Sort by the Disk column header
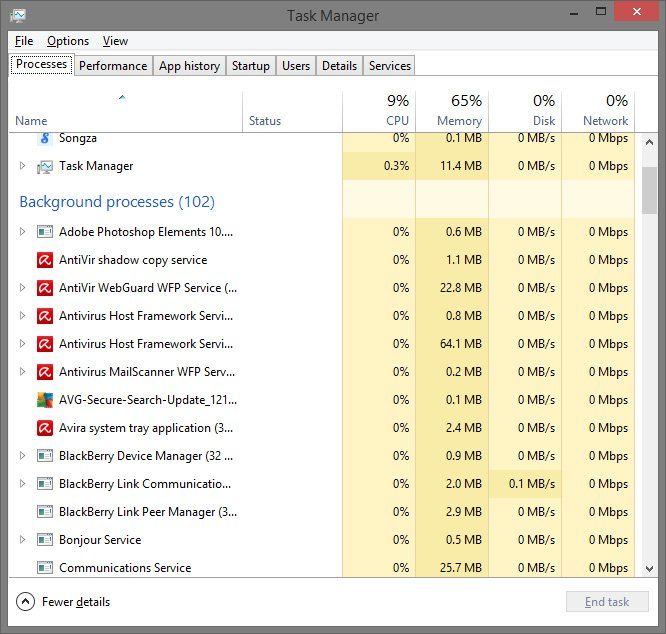This screenshot has width=666, height=634. click(x=525, y=111)
